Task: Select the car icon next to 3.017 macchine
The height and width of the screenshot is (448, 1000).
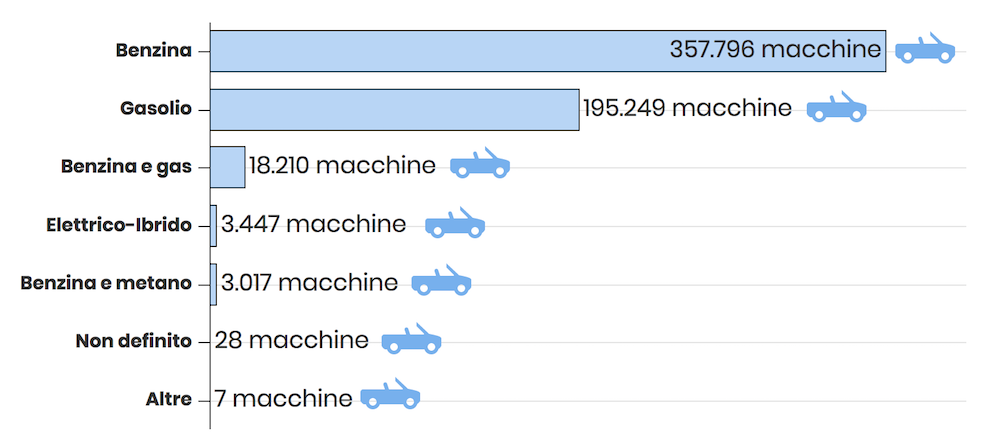Action: [441, 281]
